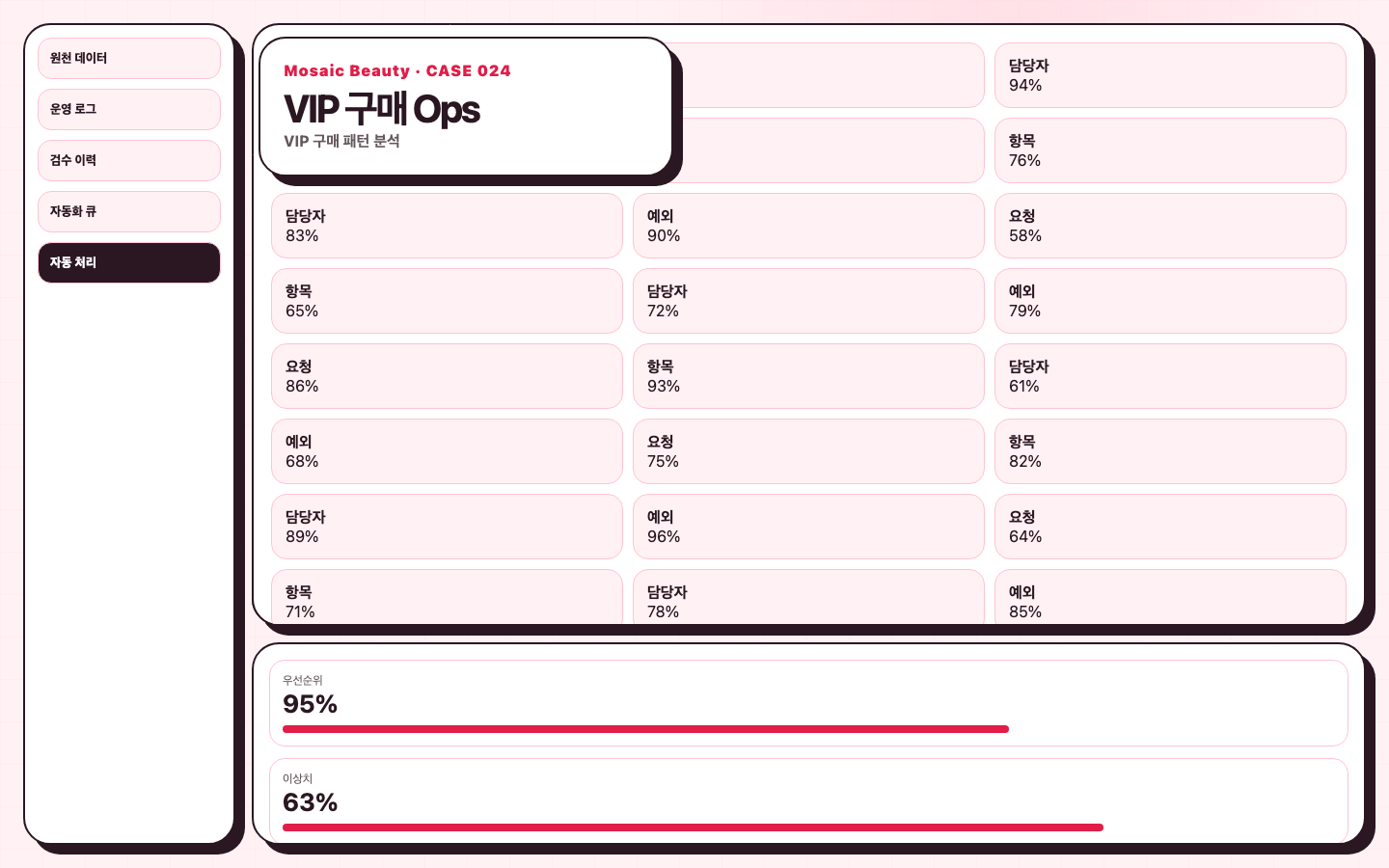Viewport: 1389px width, 868px height.
Task: Select the 항목 93% card
Action: pyautogui.click(x=808, y=376)
